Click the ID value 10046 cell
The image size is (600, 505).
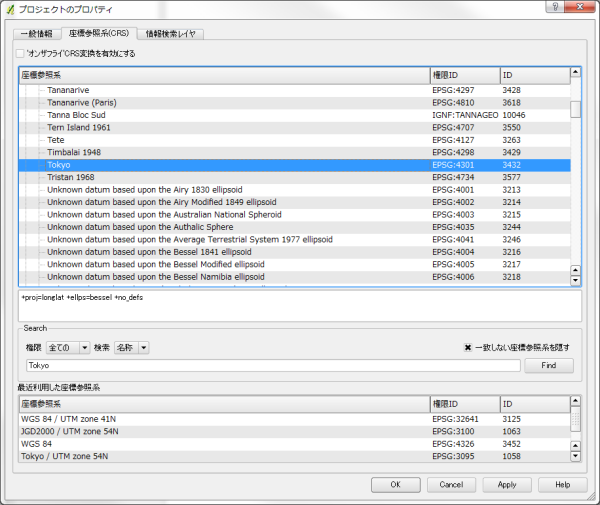514,115
